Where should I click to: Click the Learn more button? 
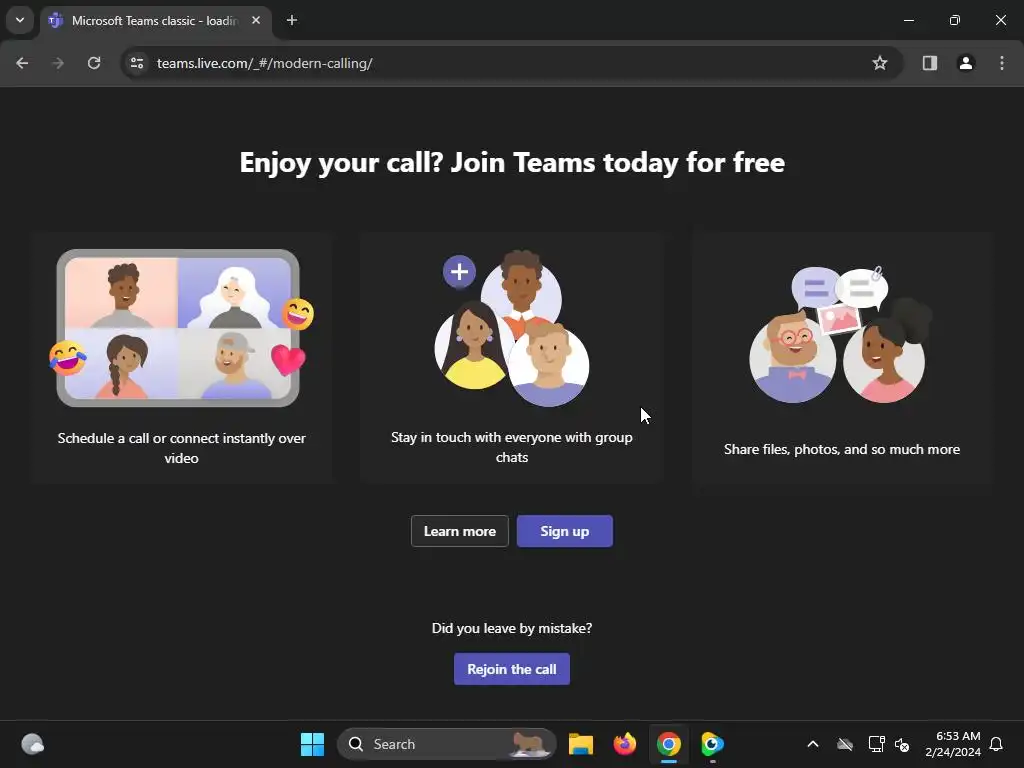tap(459, 531)
